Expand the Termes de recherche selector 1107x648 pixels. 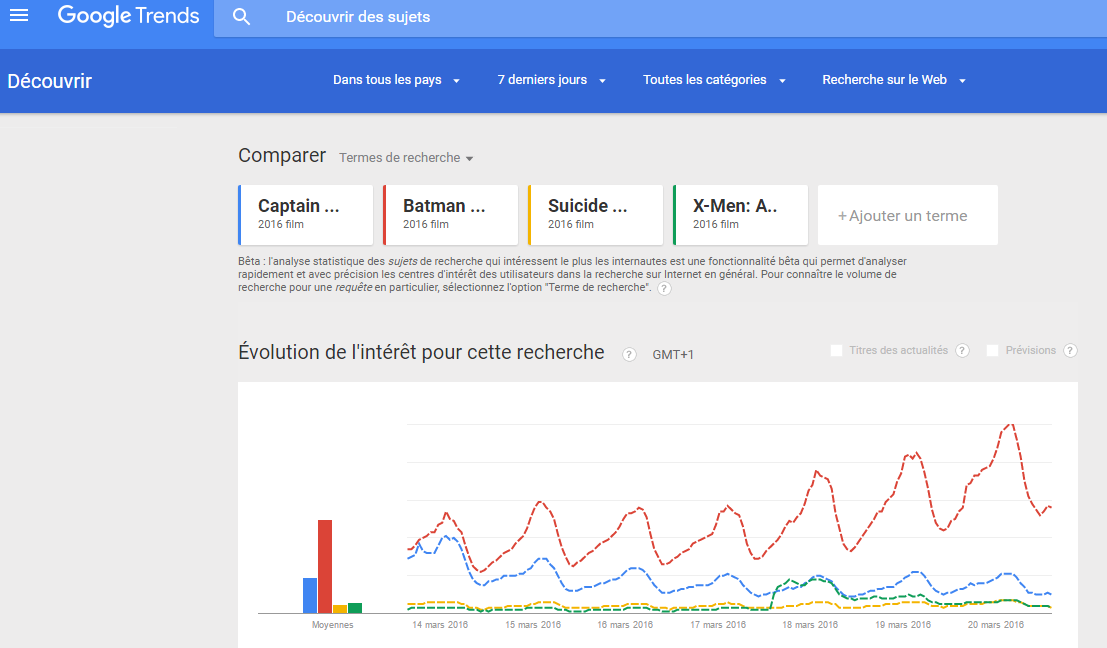point(406,158)
